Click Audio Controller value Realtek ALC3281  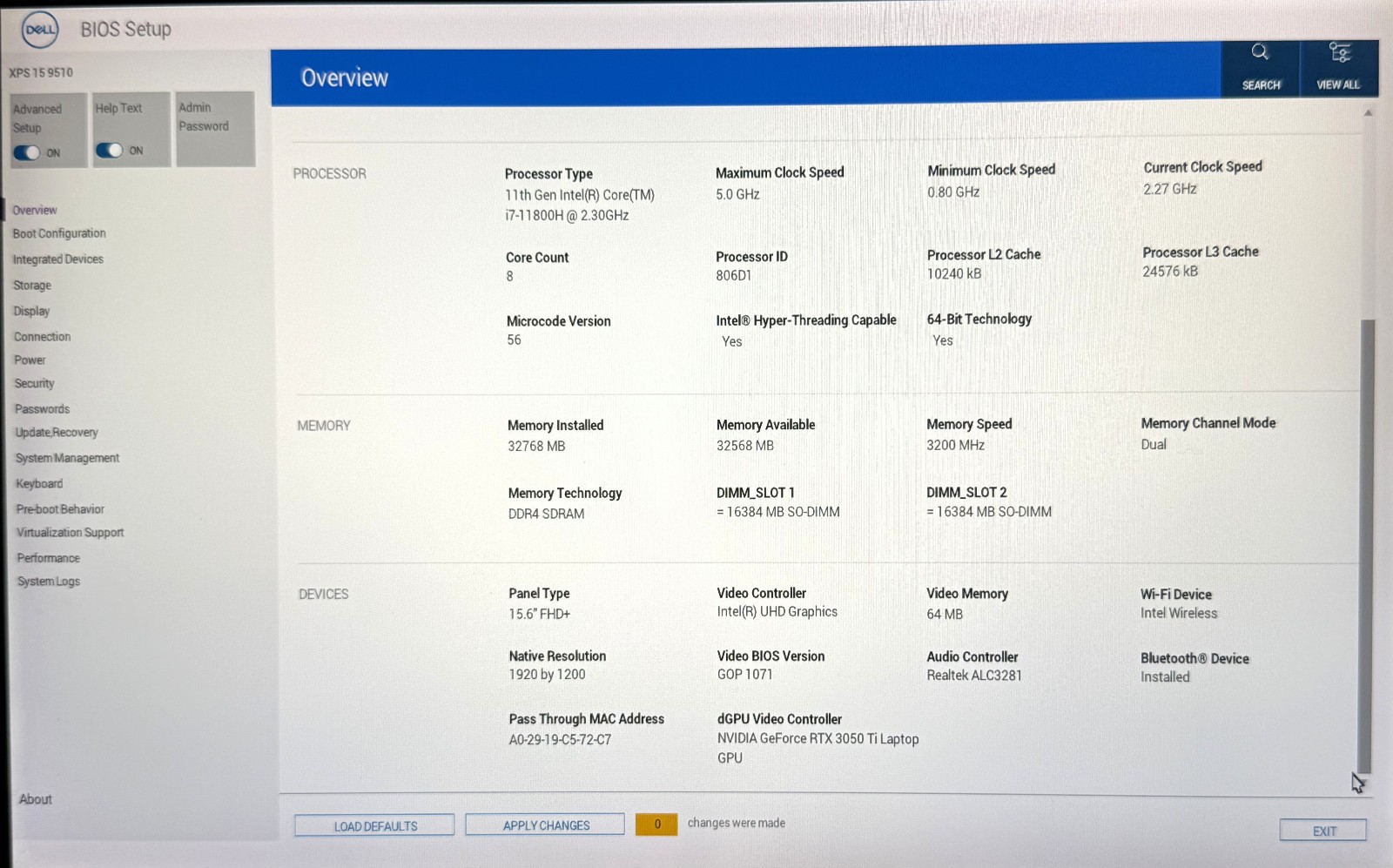[974, 675]
